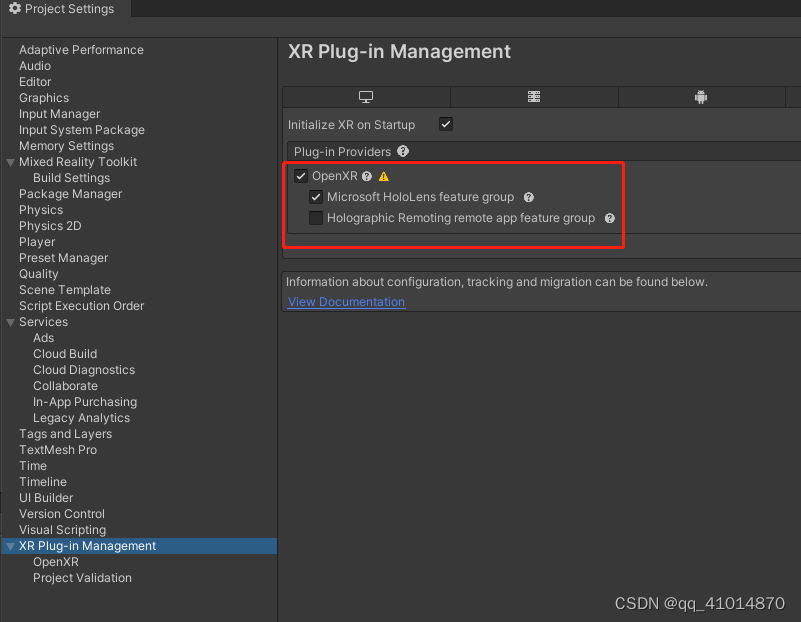Viewport: 801px width, 622px height.
Task: Click the warning triangle beside OpenXR
Action: (383, 175)
